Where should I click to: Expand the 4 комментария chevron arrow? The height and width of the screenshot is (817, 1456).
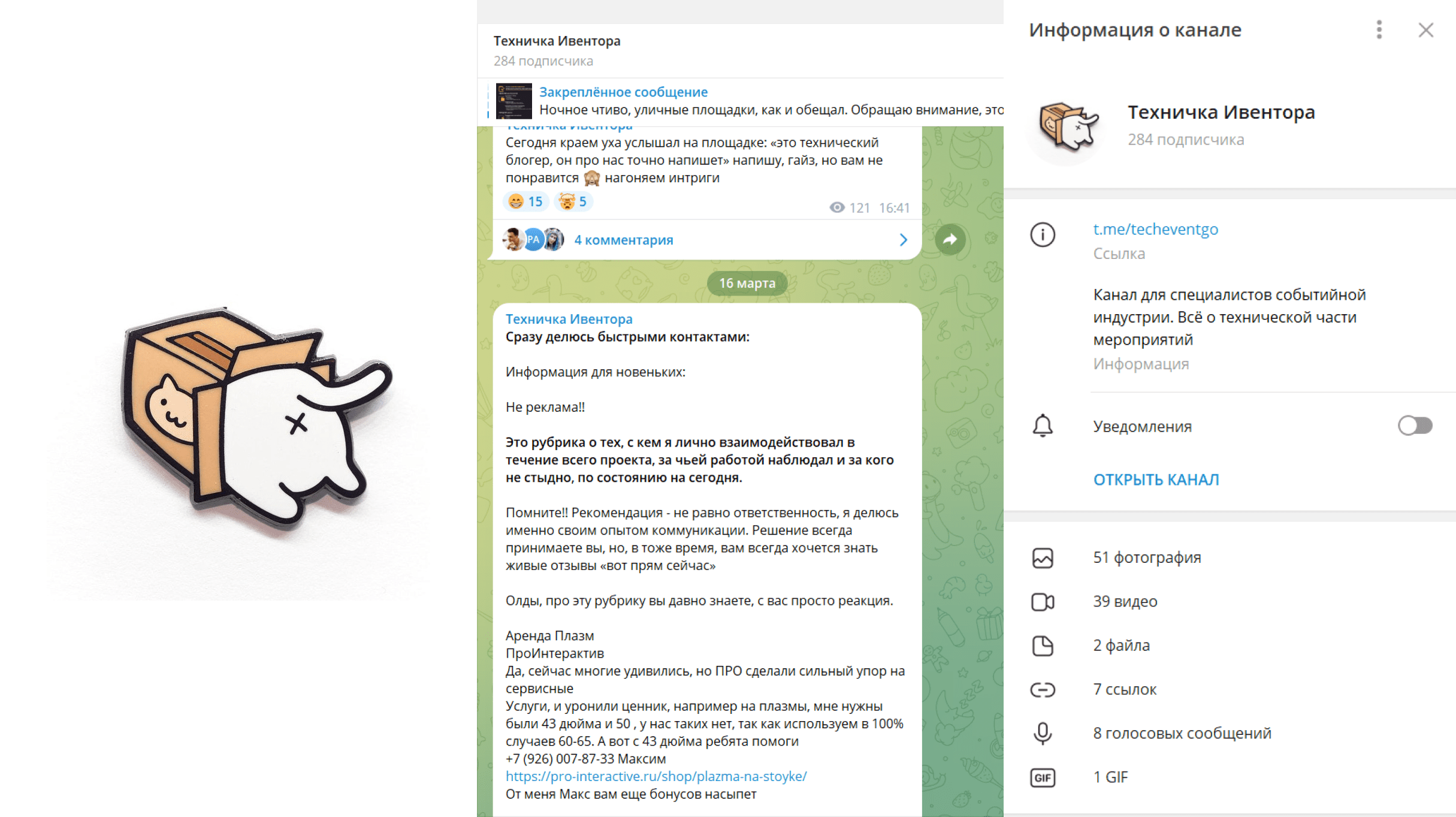pos(903,240)
